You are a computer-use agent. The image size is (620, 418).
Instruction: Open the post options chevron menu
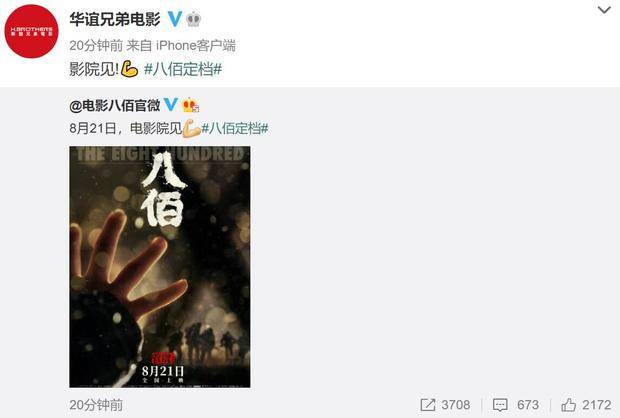click(604, 10)
